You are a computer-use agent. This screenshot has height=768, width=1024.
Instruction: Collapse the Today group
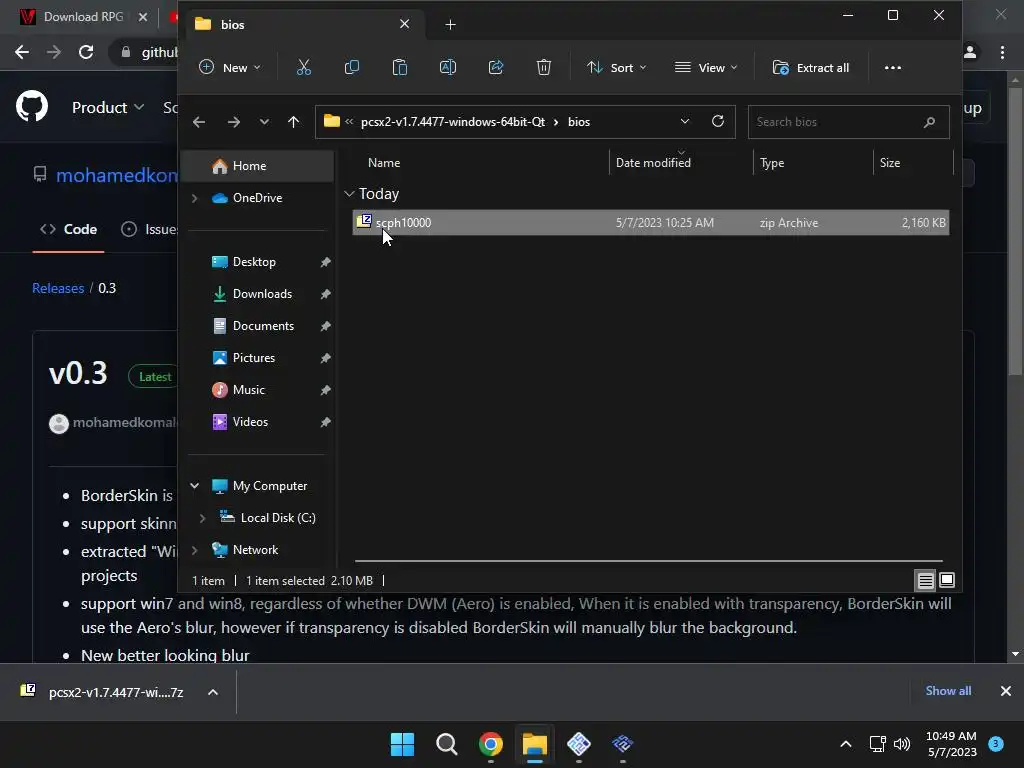[349, 194]
